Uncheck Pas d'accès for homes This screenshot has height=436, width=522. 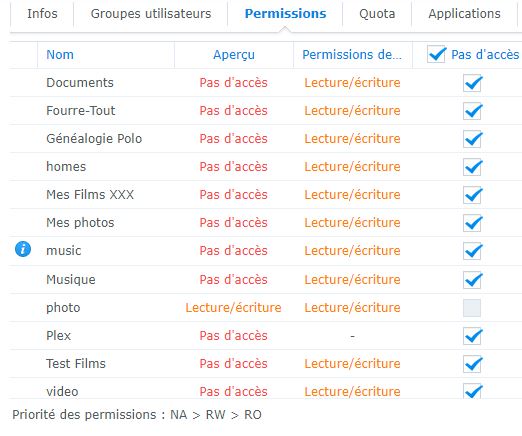(472, 167)
